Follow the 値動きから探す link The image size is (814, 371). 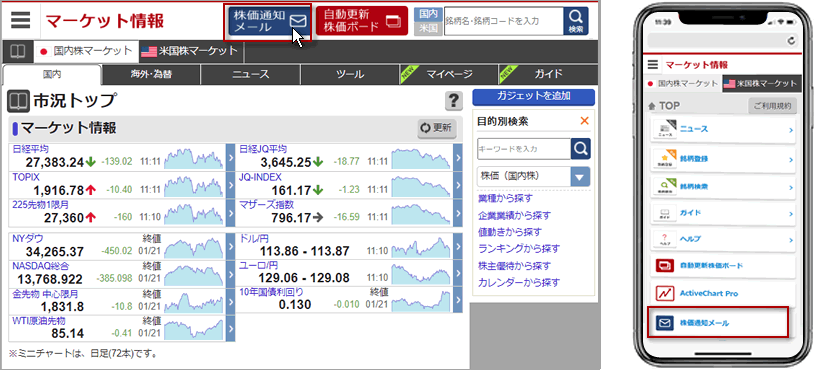[x=510, y=232]
